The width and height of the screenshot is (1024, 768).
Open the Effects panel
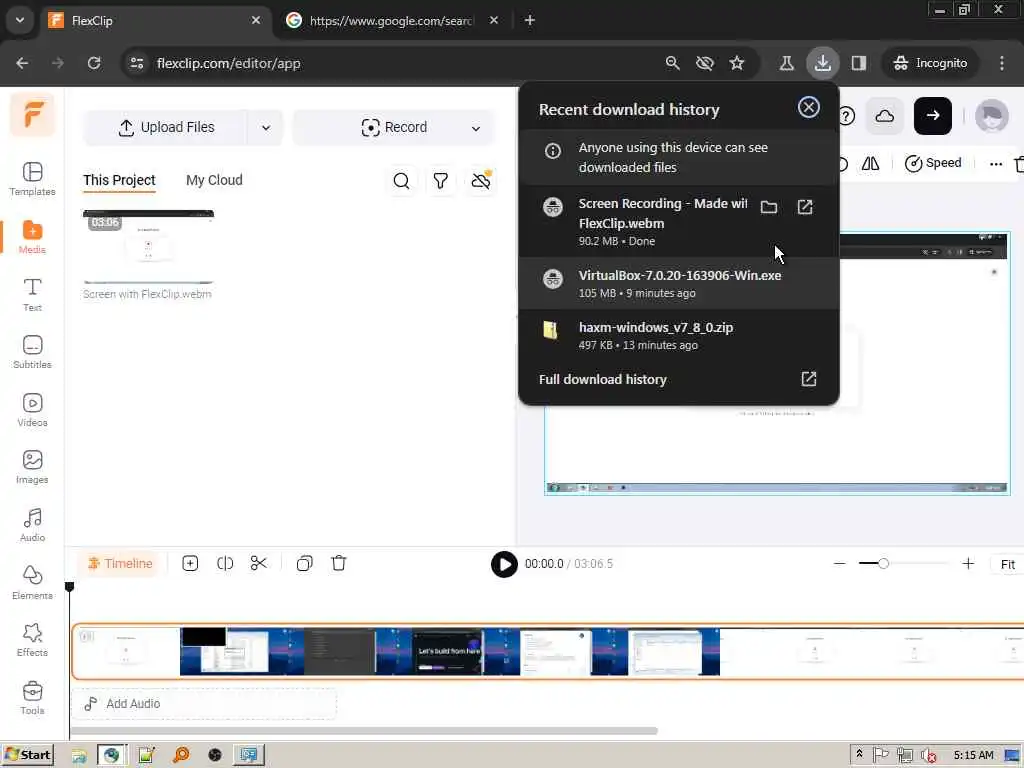point(32,640)
